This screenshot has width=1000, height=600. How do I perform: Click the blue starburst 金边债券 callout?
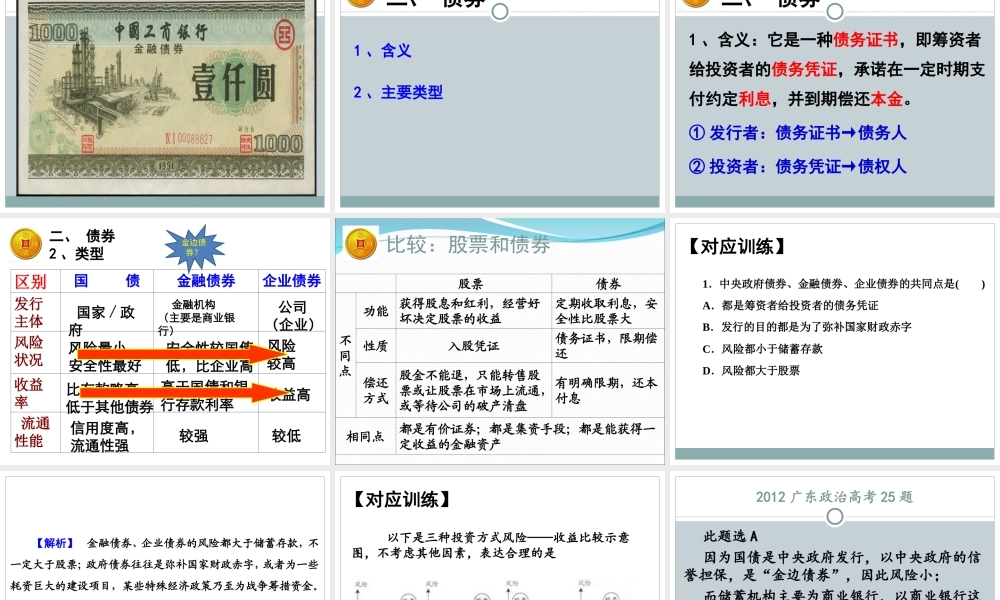[194, 247]
